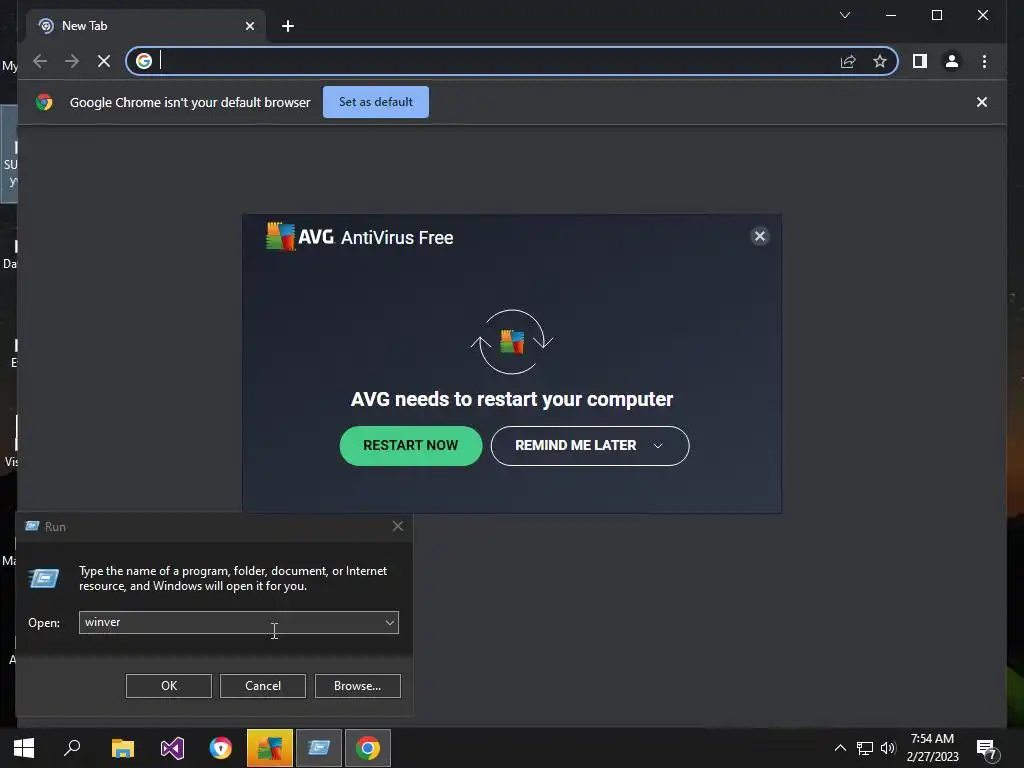Open the Chrome three-dot menu

click(x=984, y=61)
